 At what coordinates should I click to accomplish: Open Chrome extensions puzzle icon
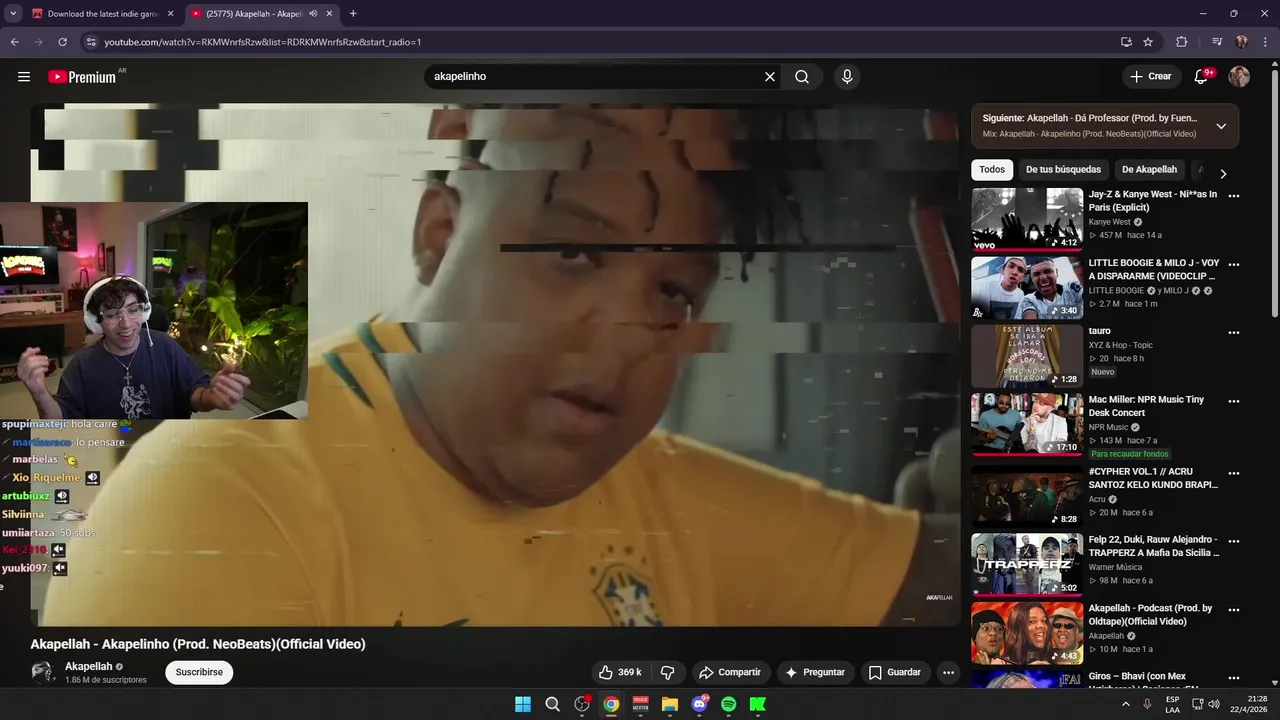pos(1181,42)
